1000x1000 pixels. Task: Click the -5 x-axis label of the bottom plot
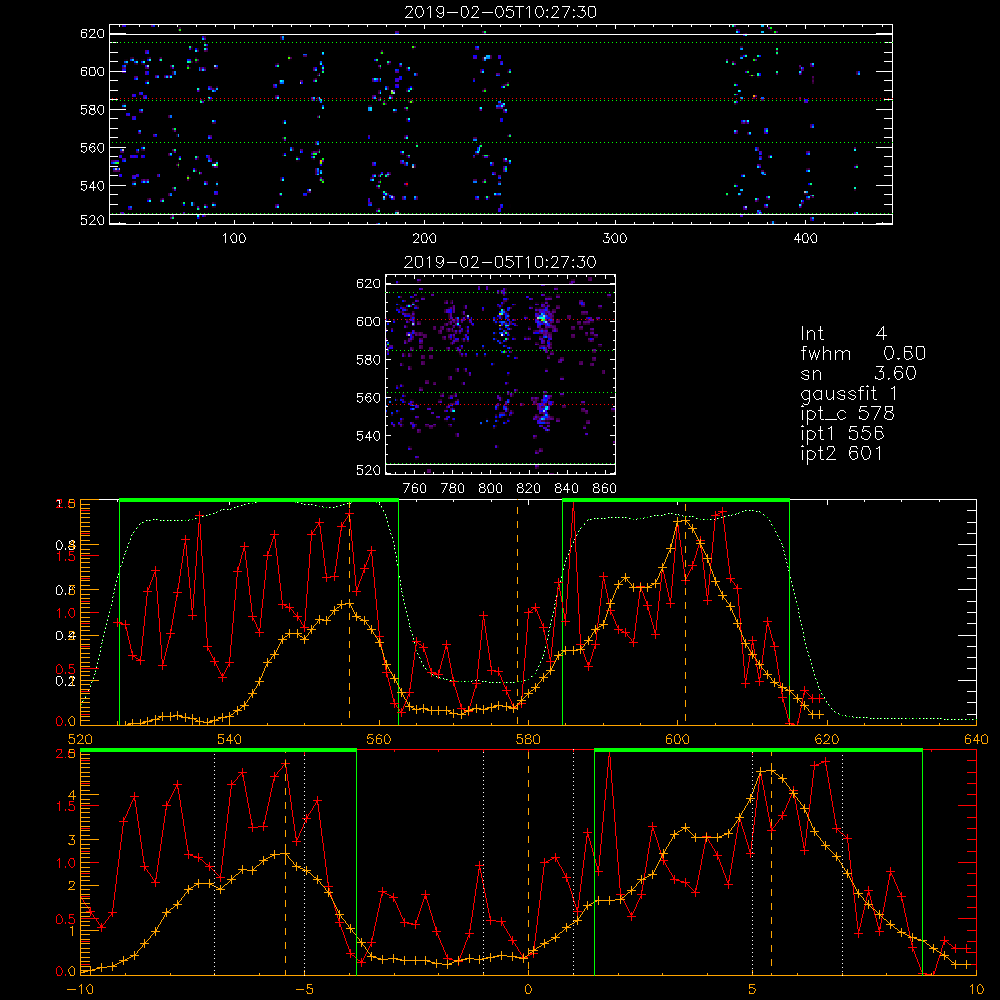tap(304, 990)
